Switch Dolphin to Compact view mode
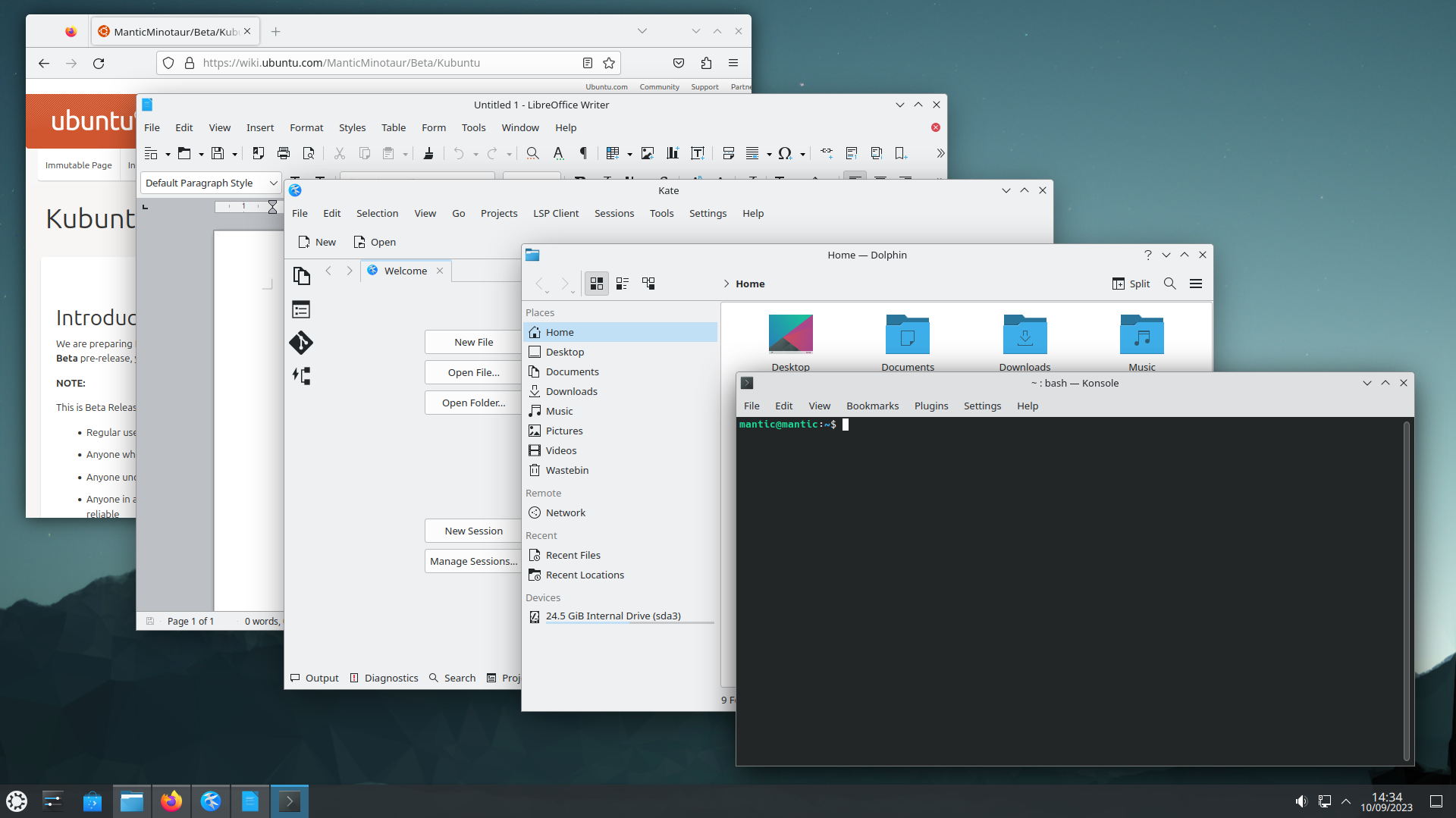The width and height of the screenshot is (1456, 818). pos(623,284)
